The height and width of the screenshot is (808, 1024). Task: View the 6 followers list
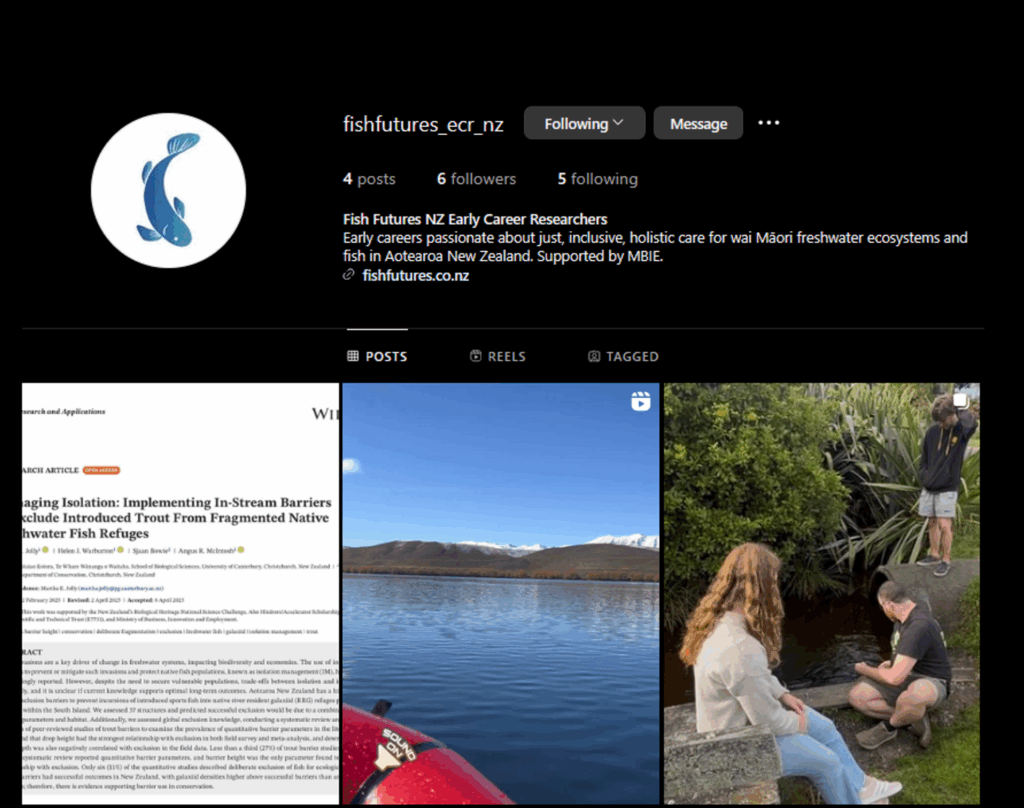(476, 179)
